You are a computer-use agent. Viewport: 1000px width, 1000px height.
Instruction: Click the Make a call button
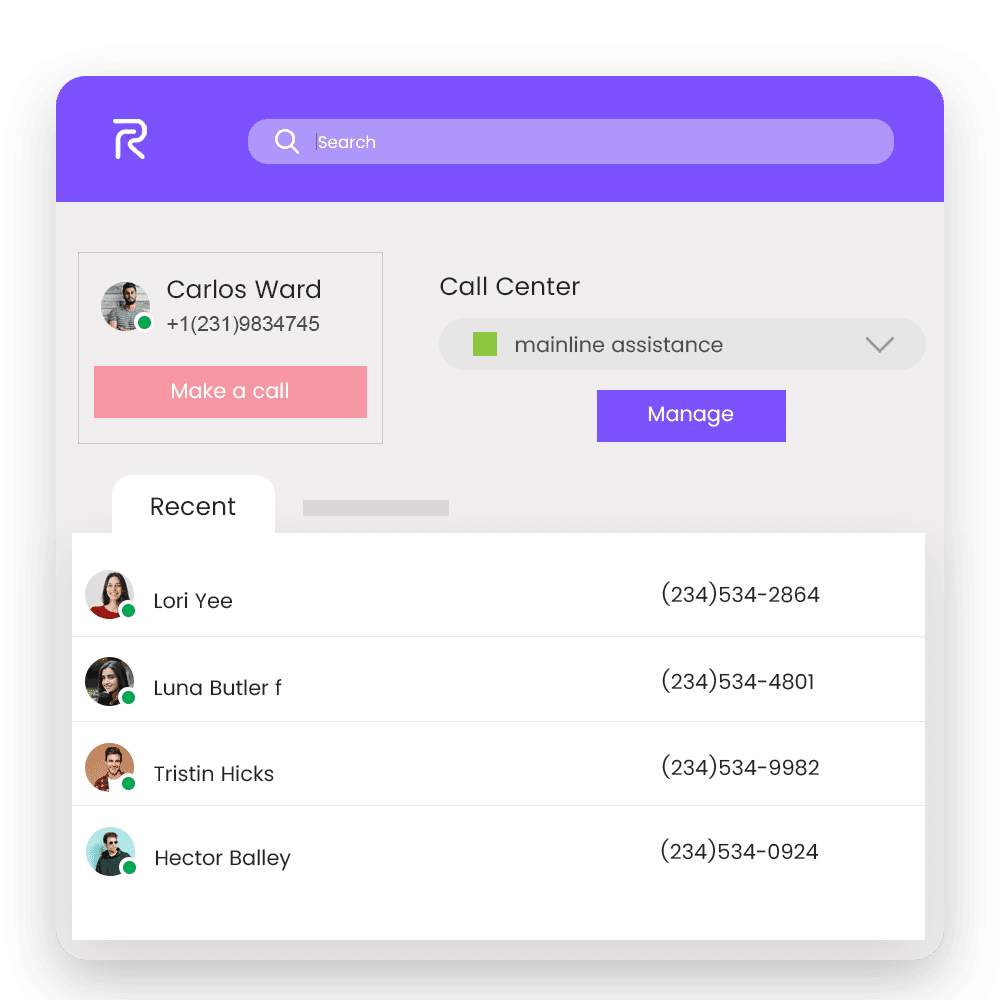coord(230,392)
